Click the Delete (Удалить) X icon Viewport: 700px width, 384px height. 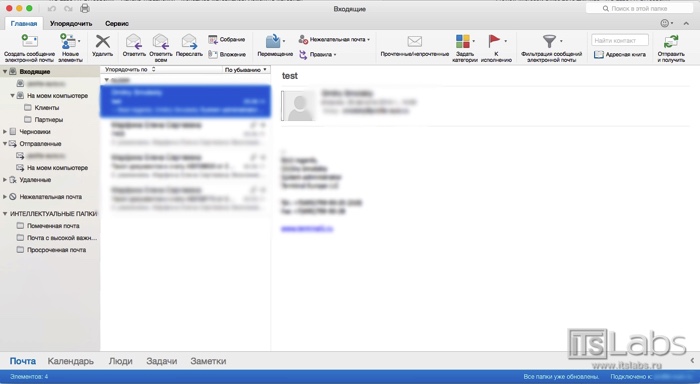(103, 42)
